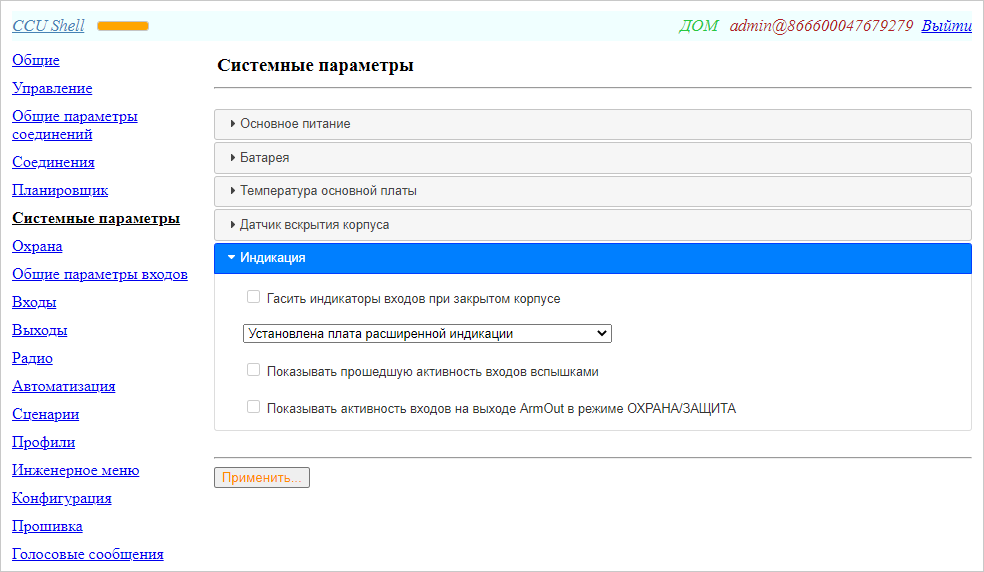Viewport: 984px width, 572px height.
Task: Go to the Общие menu page
Action: [36, 60]
